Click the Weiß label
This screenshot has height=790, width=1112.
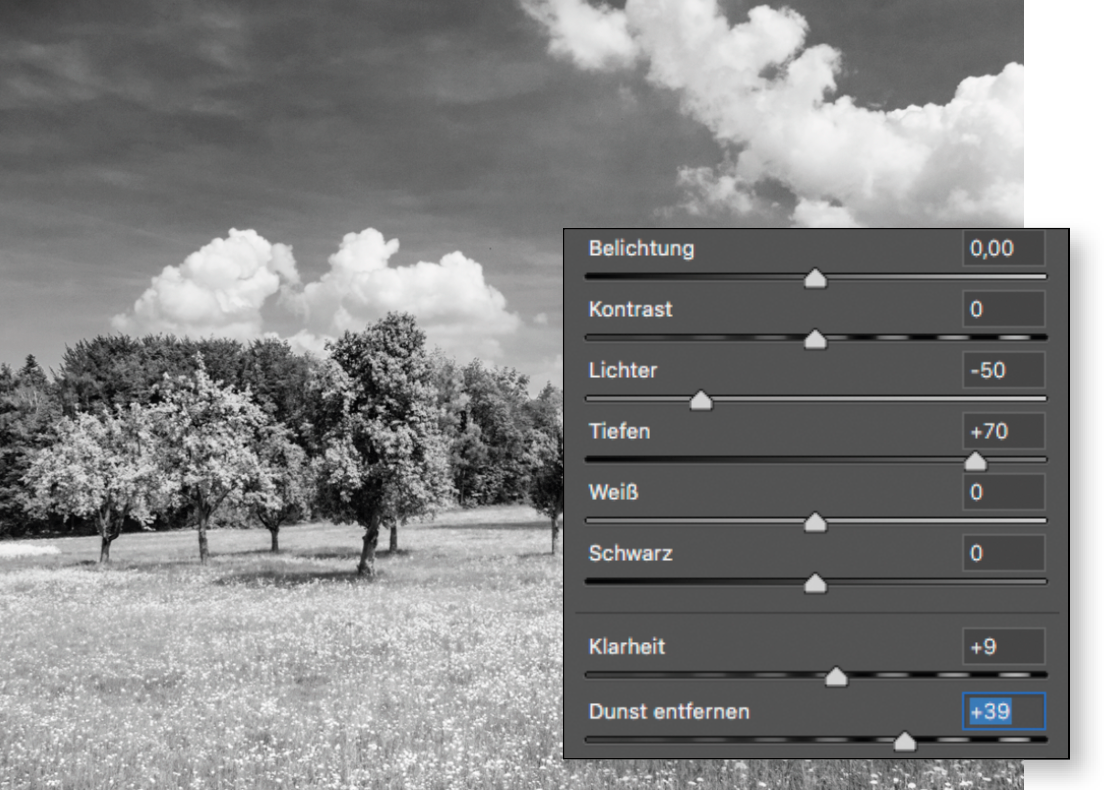pyautogui.click(x=613, y=492)
